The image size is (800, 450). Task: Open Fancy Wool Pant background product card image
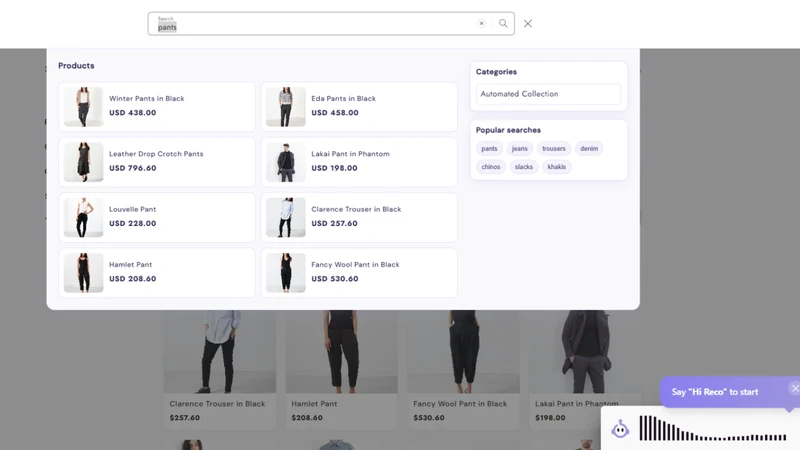coord(463,352)
